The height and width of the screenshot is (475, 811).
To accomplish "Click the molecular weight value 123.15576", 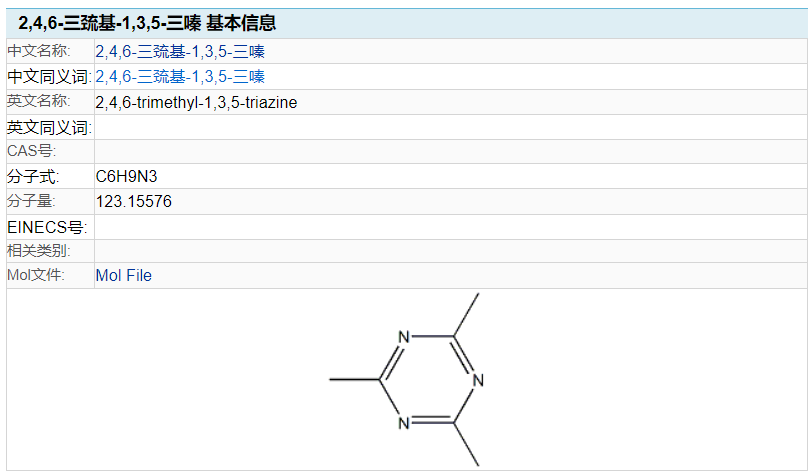I will click(x=133, y=201).
